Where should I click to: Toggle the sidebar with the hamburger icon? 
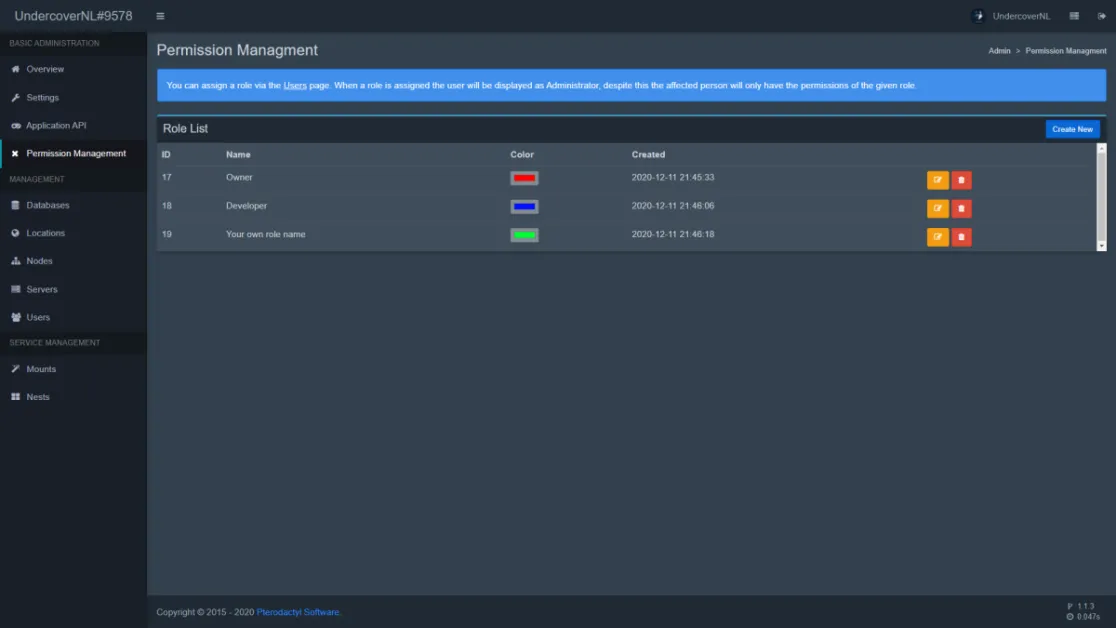160,15
